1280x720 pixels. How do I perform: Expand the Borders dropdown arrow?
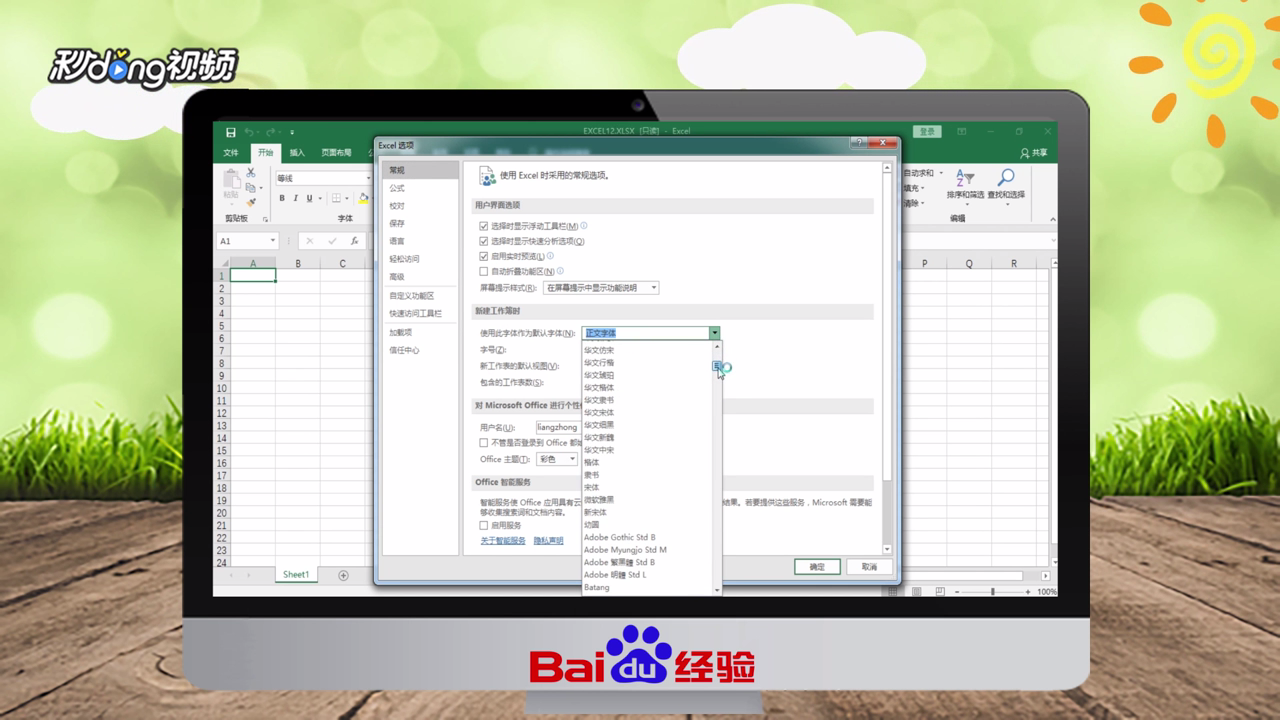click(346, 198)
